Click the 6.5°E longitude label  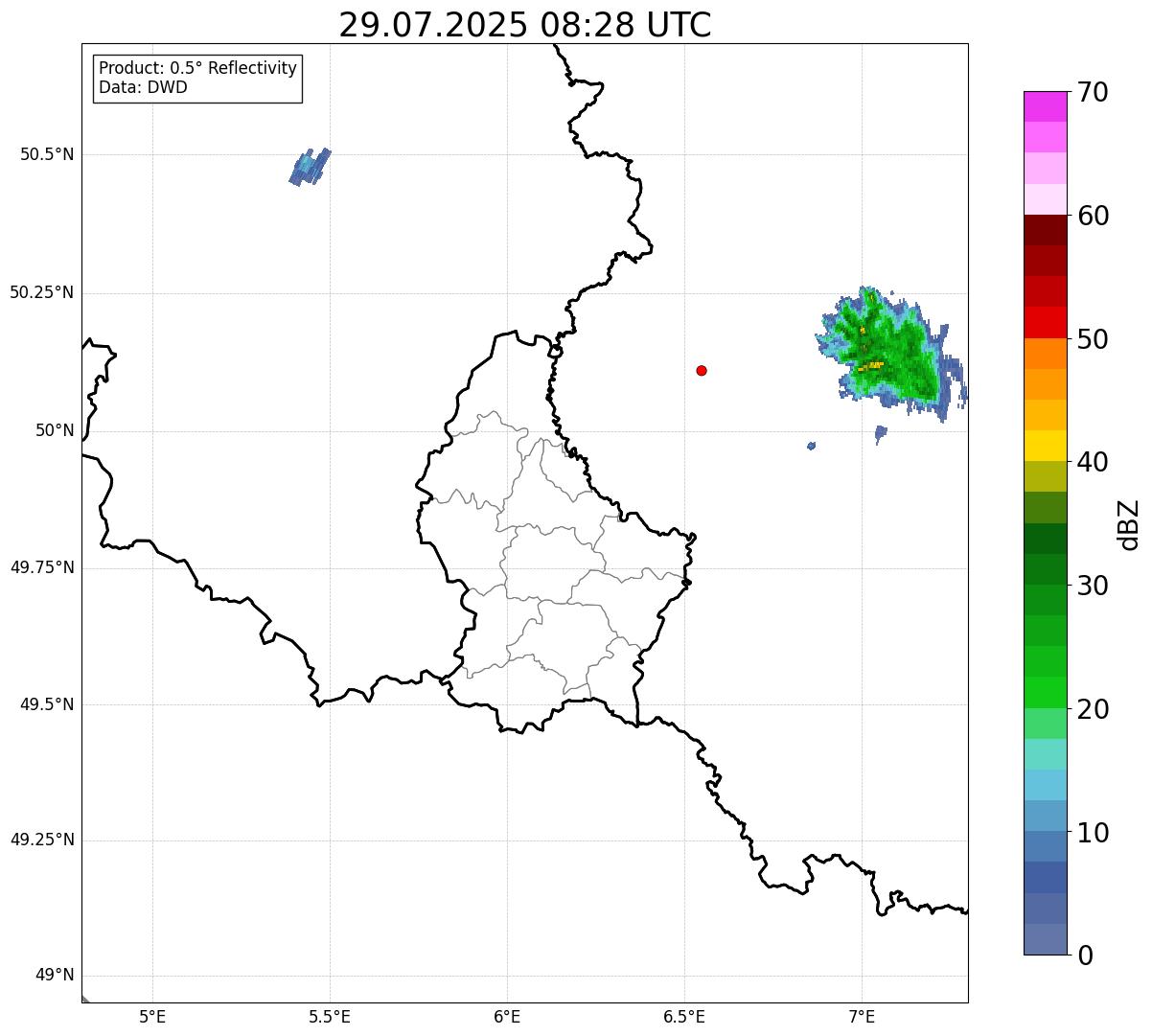click(684, 1017)
